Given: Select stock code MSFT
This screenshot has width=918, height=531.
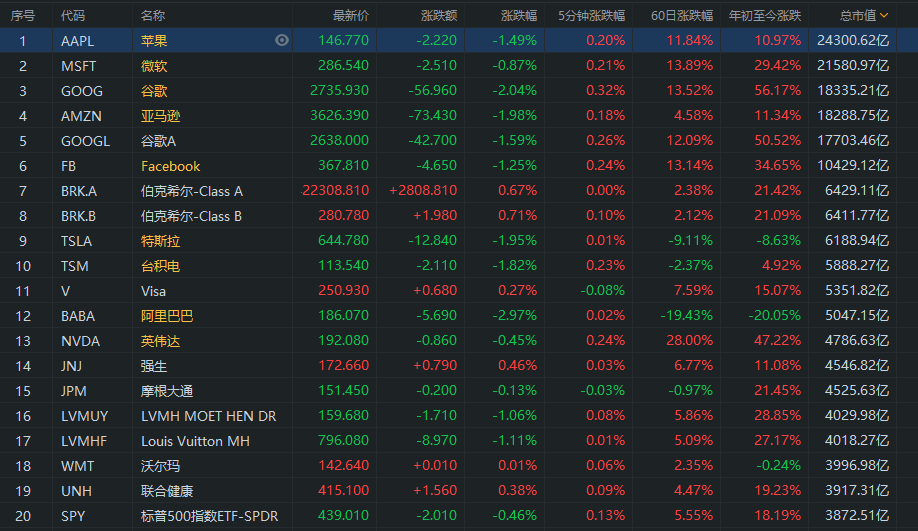Looking at the screenshot, I should 78,66.
